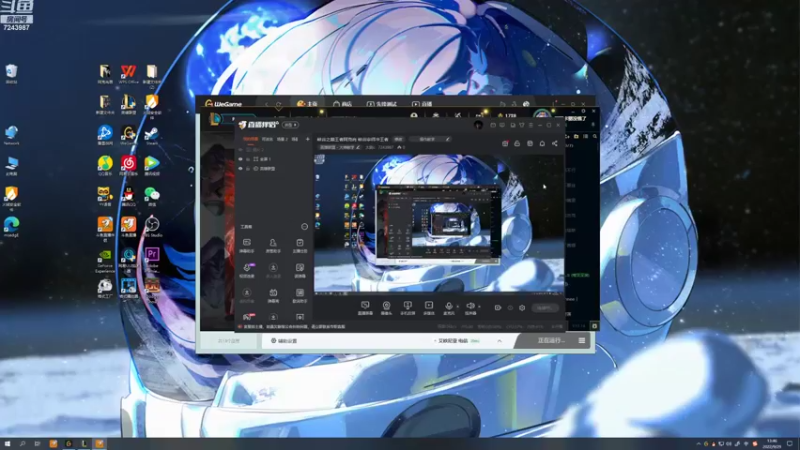
Task: Expand WeGame server selector chevron
Action: (499, 341)
